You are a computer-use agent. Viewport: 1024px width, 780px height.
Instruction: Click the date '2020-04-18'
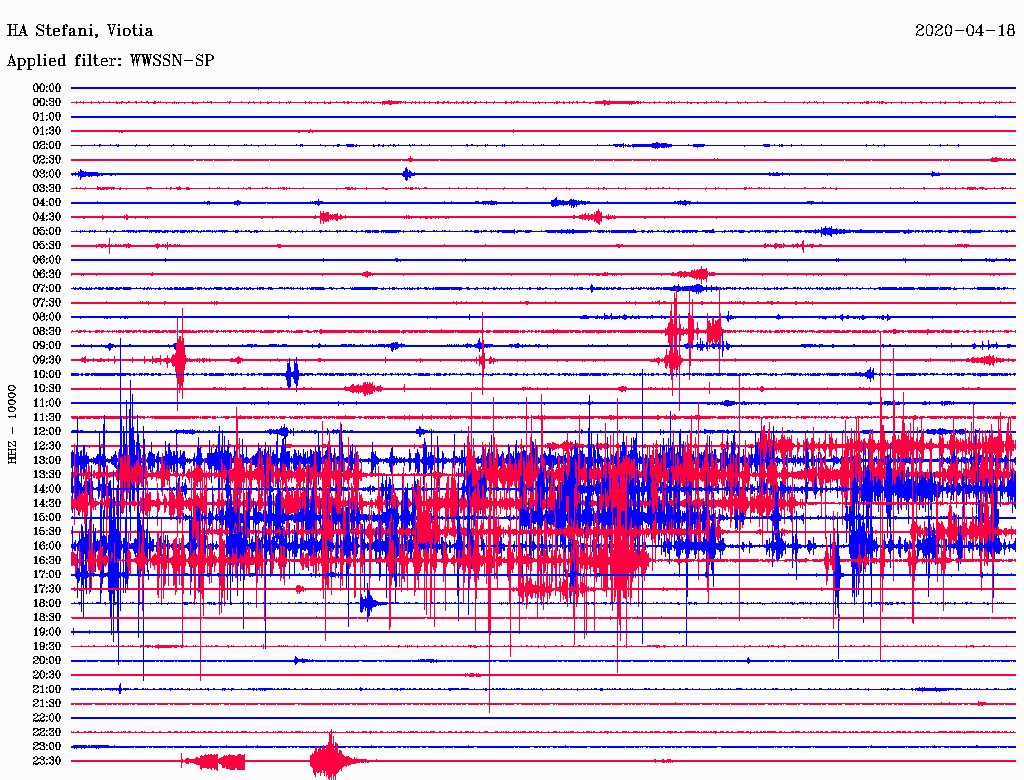(965, 31)
